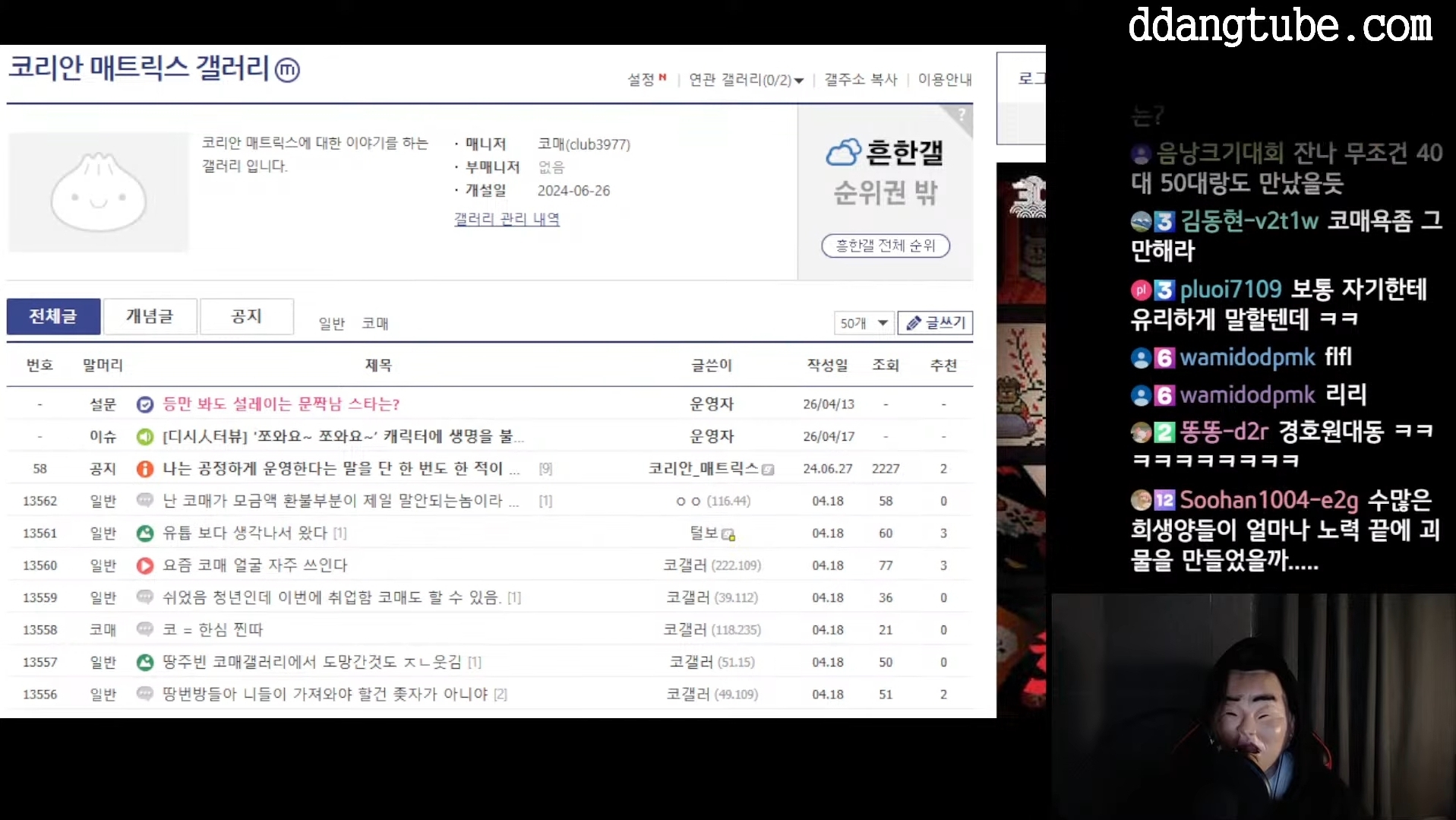This screenshot has width=1456, height=820.
Task: Switch to the 개념글 tab
Action: (150, 316)
